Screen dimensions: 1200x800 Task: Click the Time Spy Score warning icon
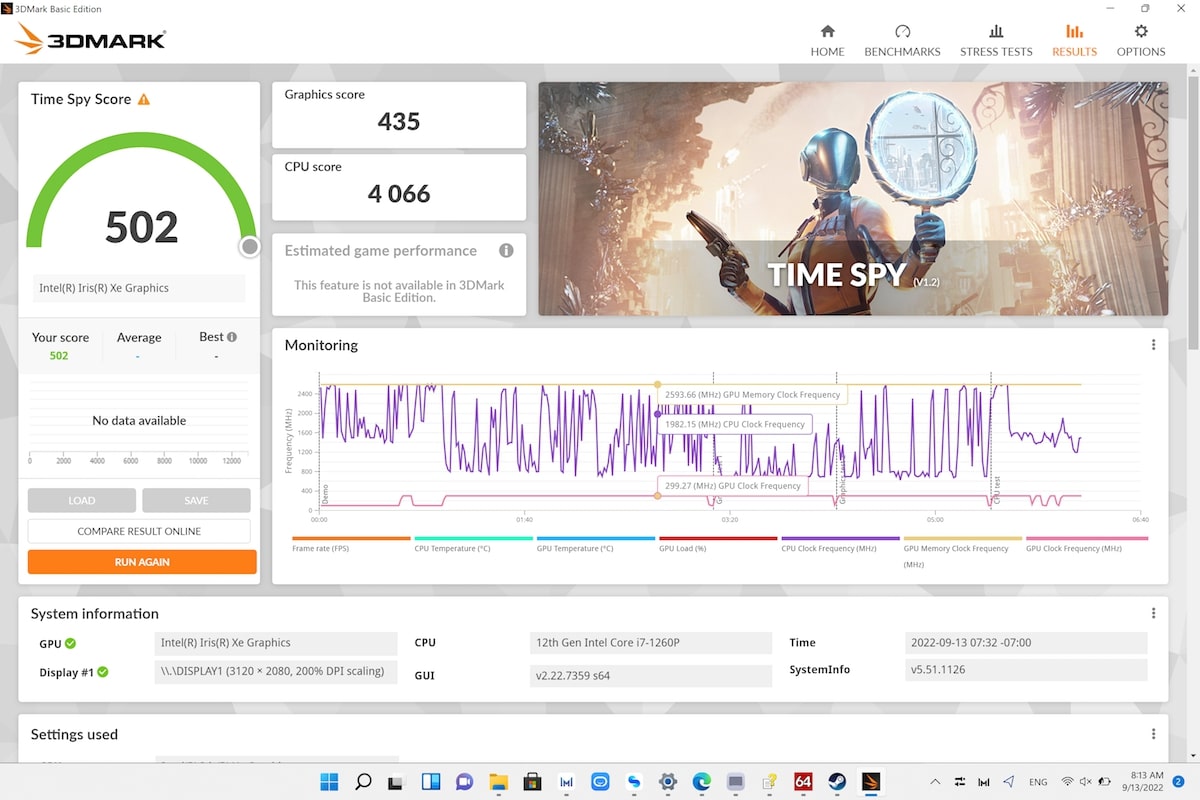[144, 99]
